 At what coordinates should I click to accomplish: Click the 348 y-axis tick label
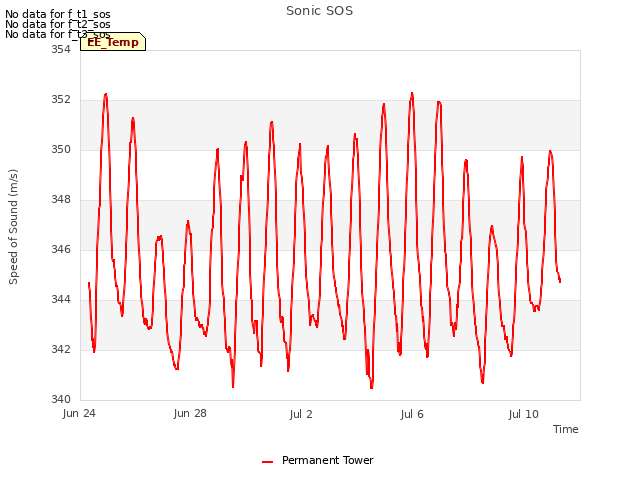coord(61,199)
